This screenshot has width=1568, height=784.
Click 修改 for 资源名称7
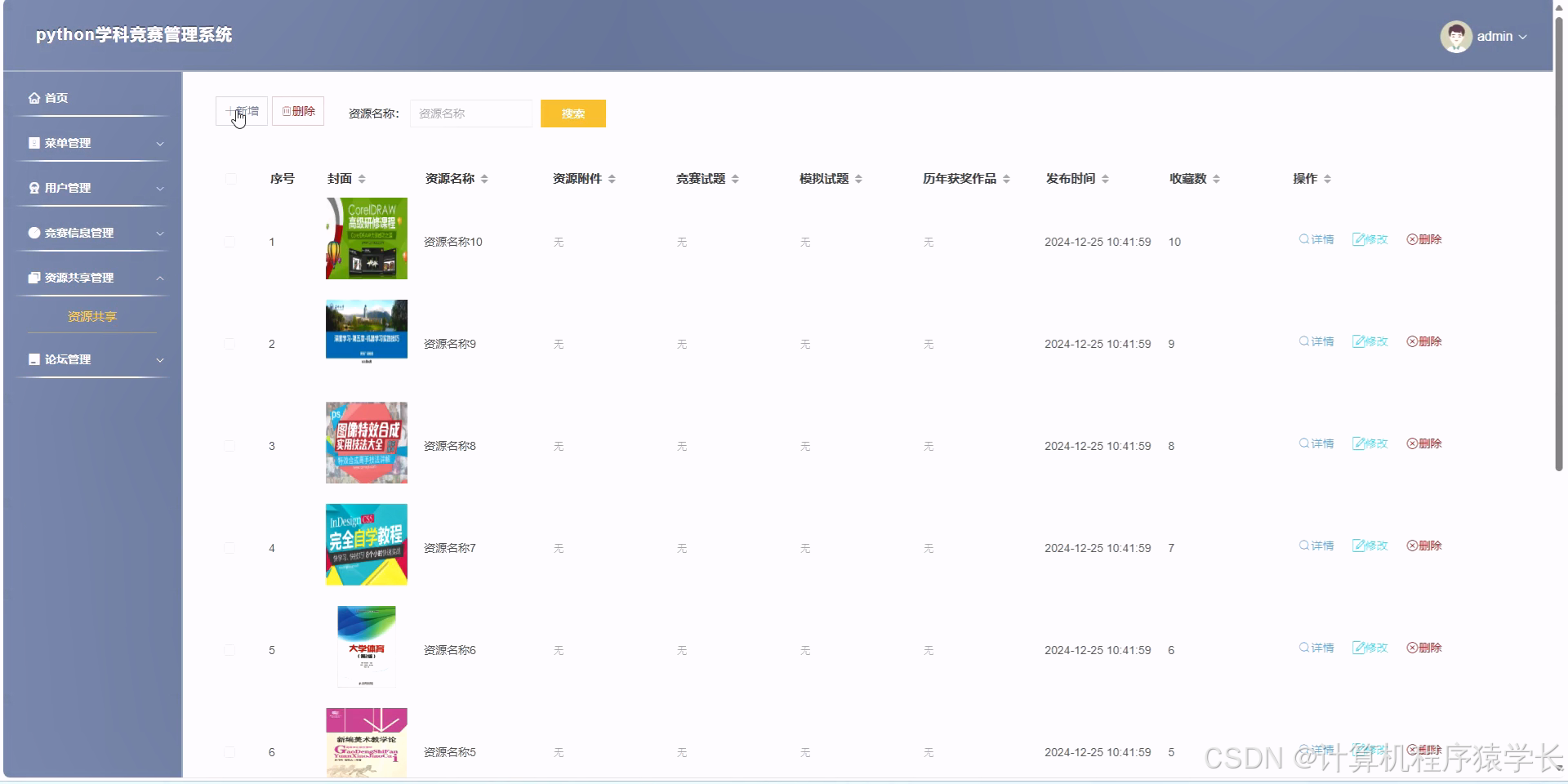click(1370, 546)
